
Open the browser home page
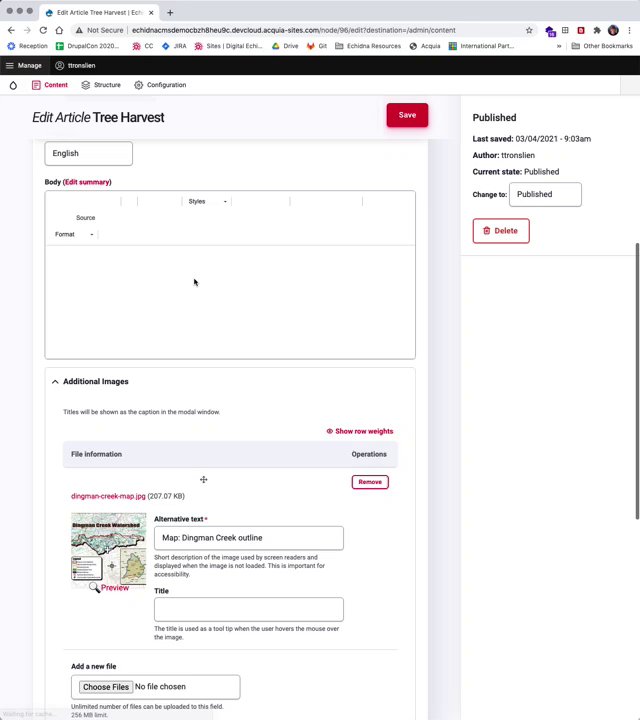(59, 30)
